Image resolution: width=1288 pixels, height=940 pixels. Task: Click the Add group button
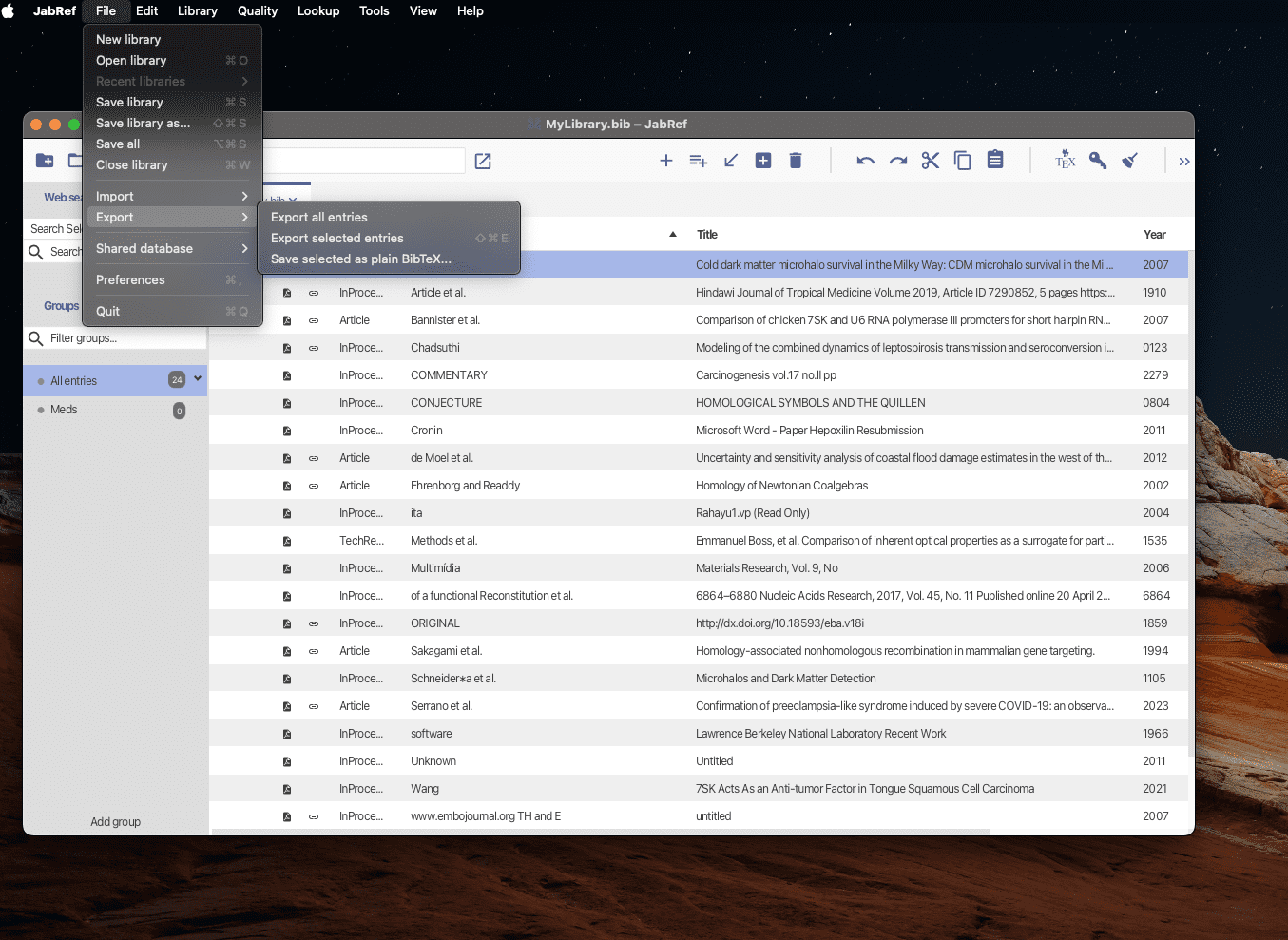click(x=115, y=821)
